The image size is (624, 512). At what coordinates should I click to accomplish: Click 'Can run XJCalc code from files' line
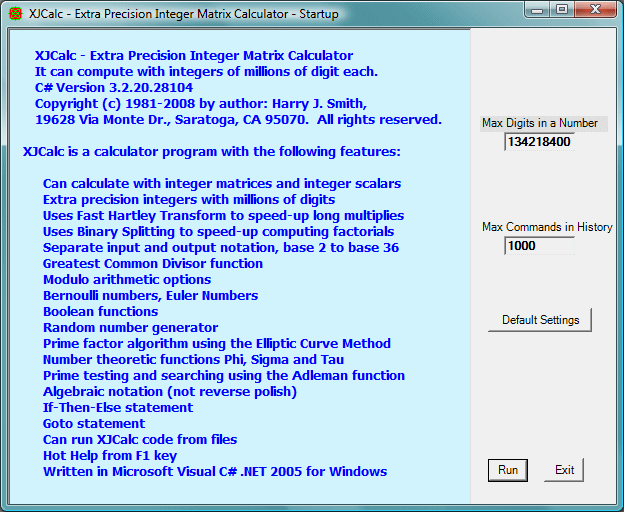click(x=140, y=440)
